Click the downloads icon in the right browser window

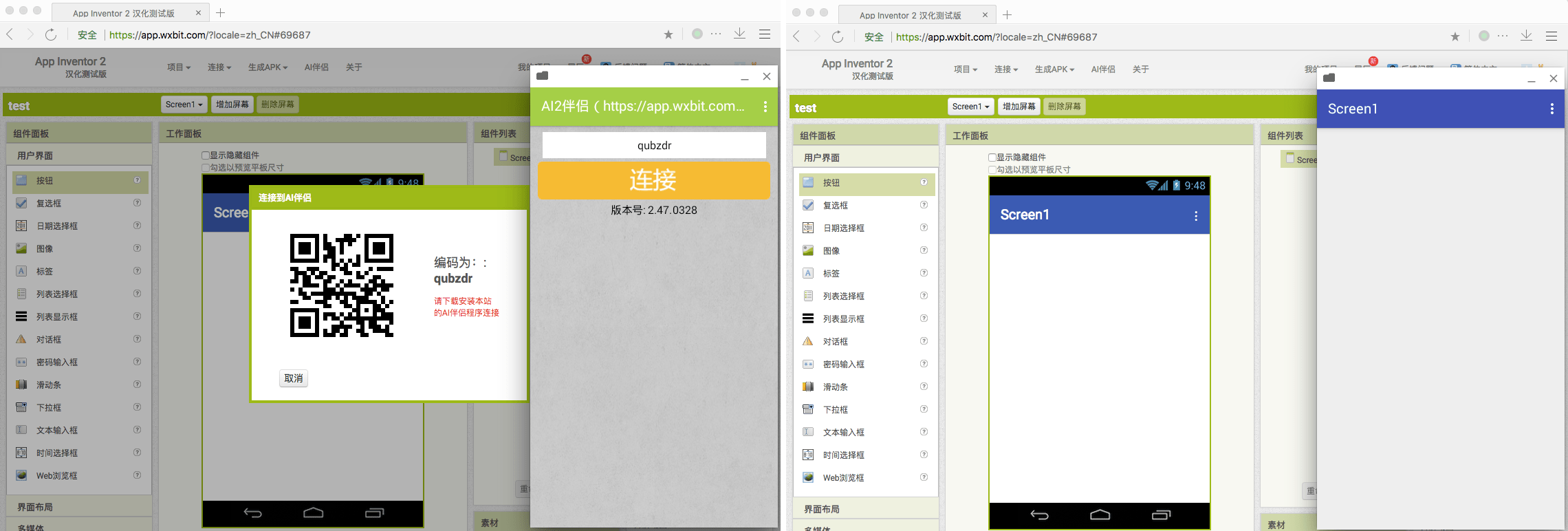pyautogui.click(x=1526, y=36)
